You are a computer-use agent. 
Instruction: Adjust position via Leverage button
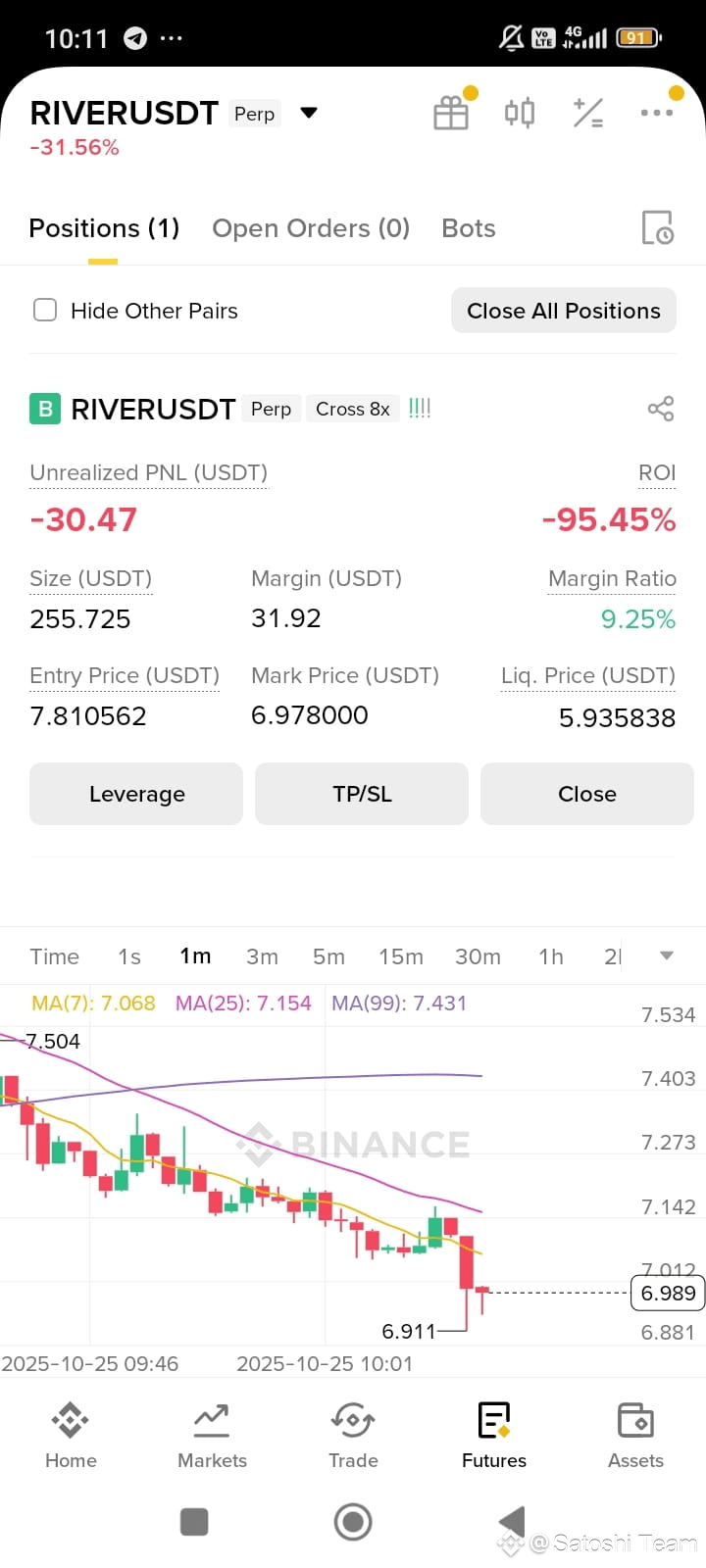pyautogui.click(x=136, y=794)
